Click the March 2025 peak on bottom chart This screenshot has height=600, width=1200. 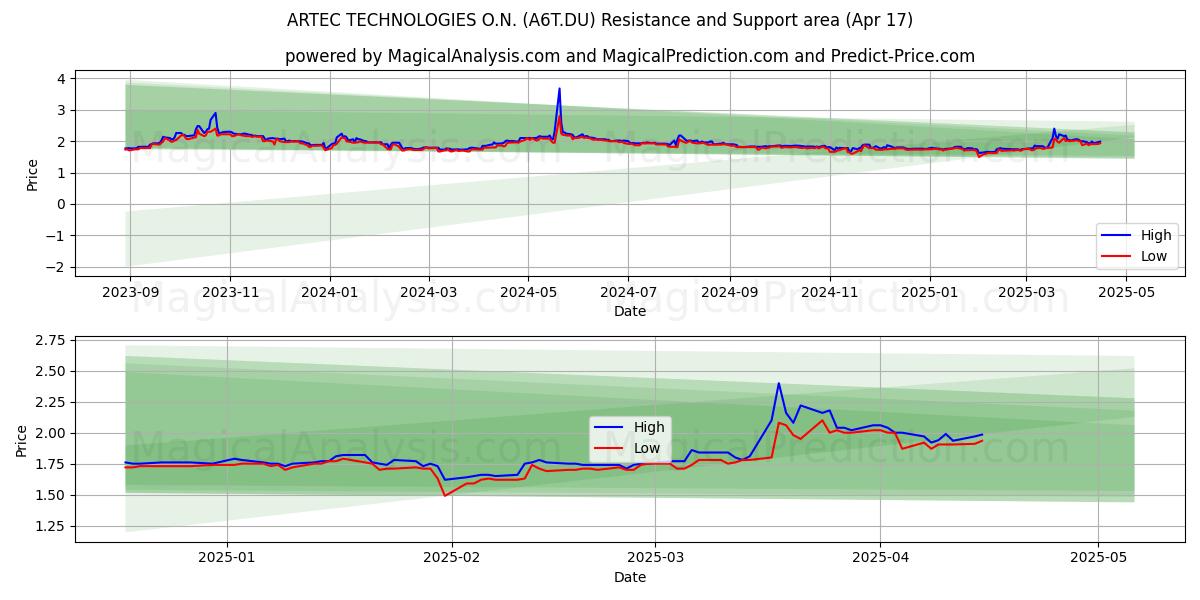(779, 383)
